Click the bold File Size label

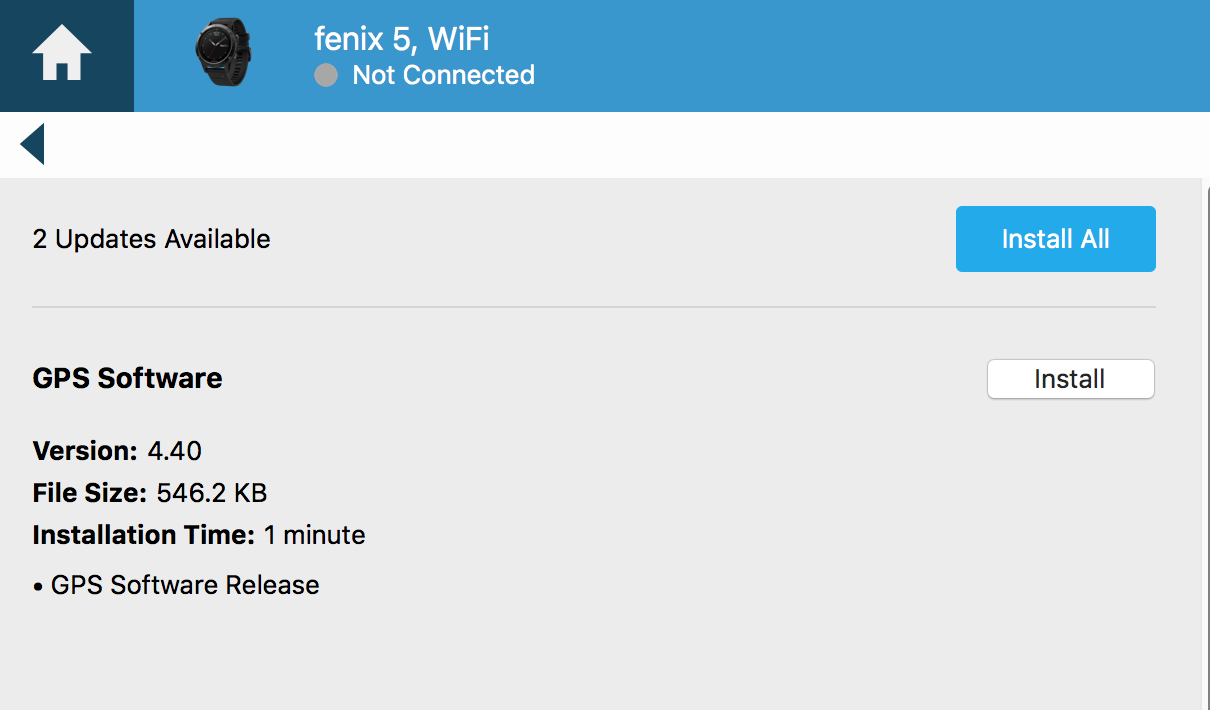pos(90,493)
